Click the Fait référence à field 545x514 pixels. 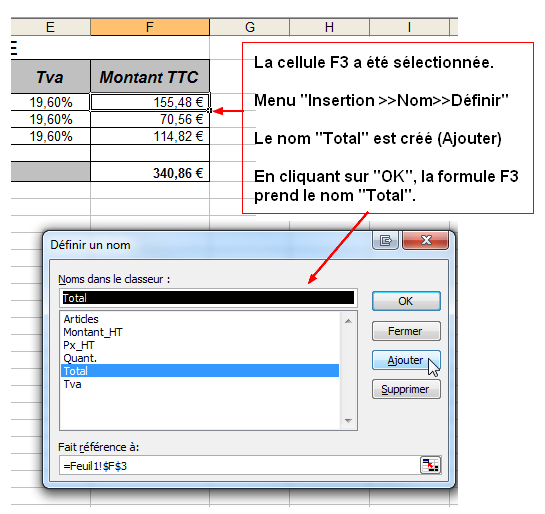(x=240, y=465)
